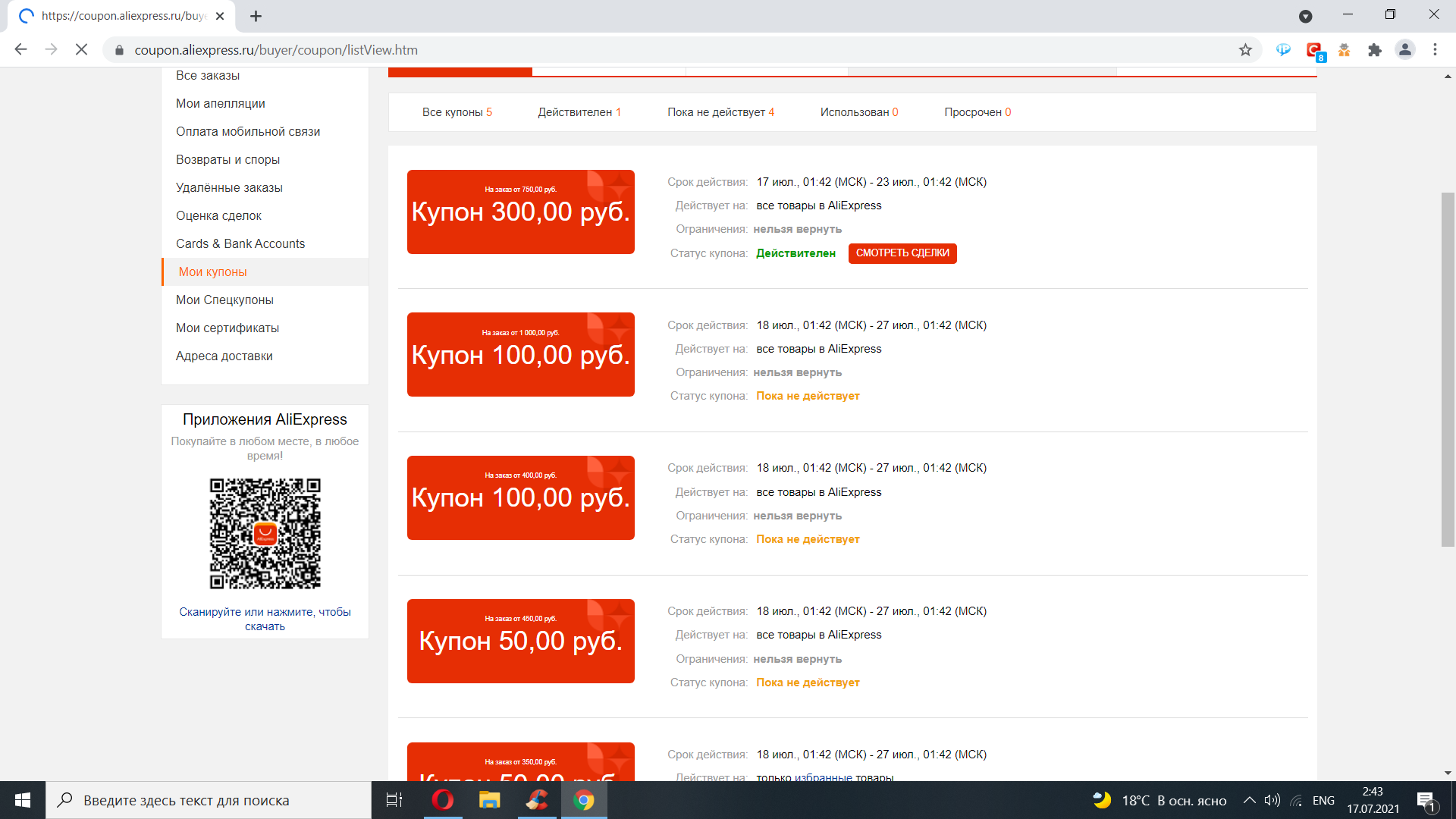Viewport: 1456px width, 819px height.
Task: Click Сканируйте или нажмите, чтобы скачать link
Action: tap(265, 619)
